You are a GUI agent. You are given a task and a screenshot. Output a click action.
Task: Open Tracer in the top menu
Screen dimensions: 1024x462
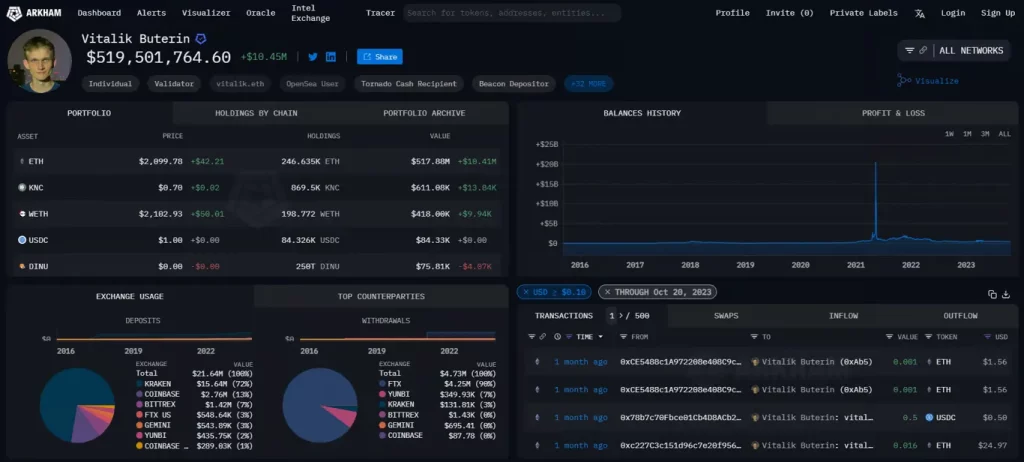click(x=381, y=13)
